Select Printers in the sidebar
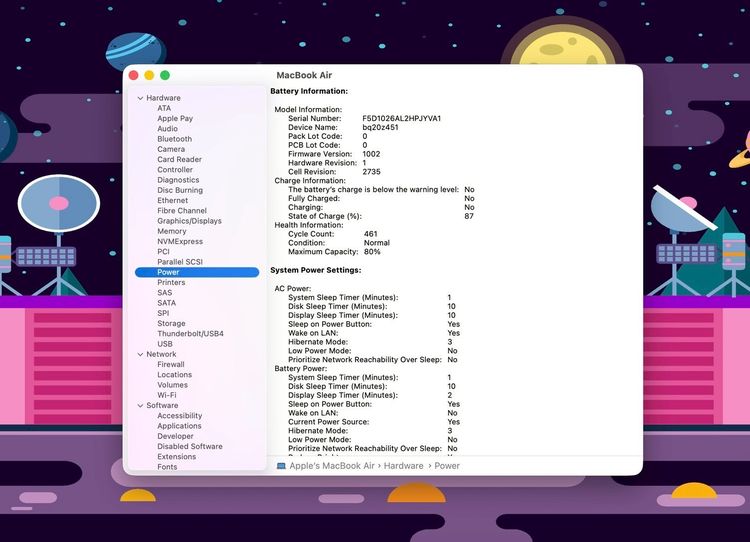 (x=171, y=282)
